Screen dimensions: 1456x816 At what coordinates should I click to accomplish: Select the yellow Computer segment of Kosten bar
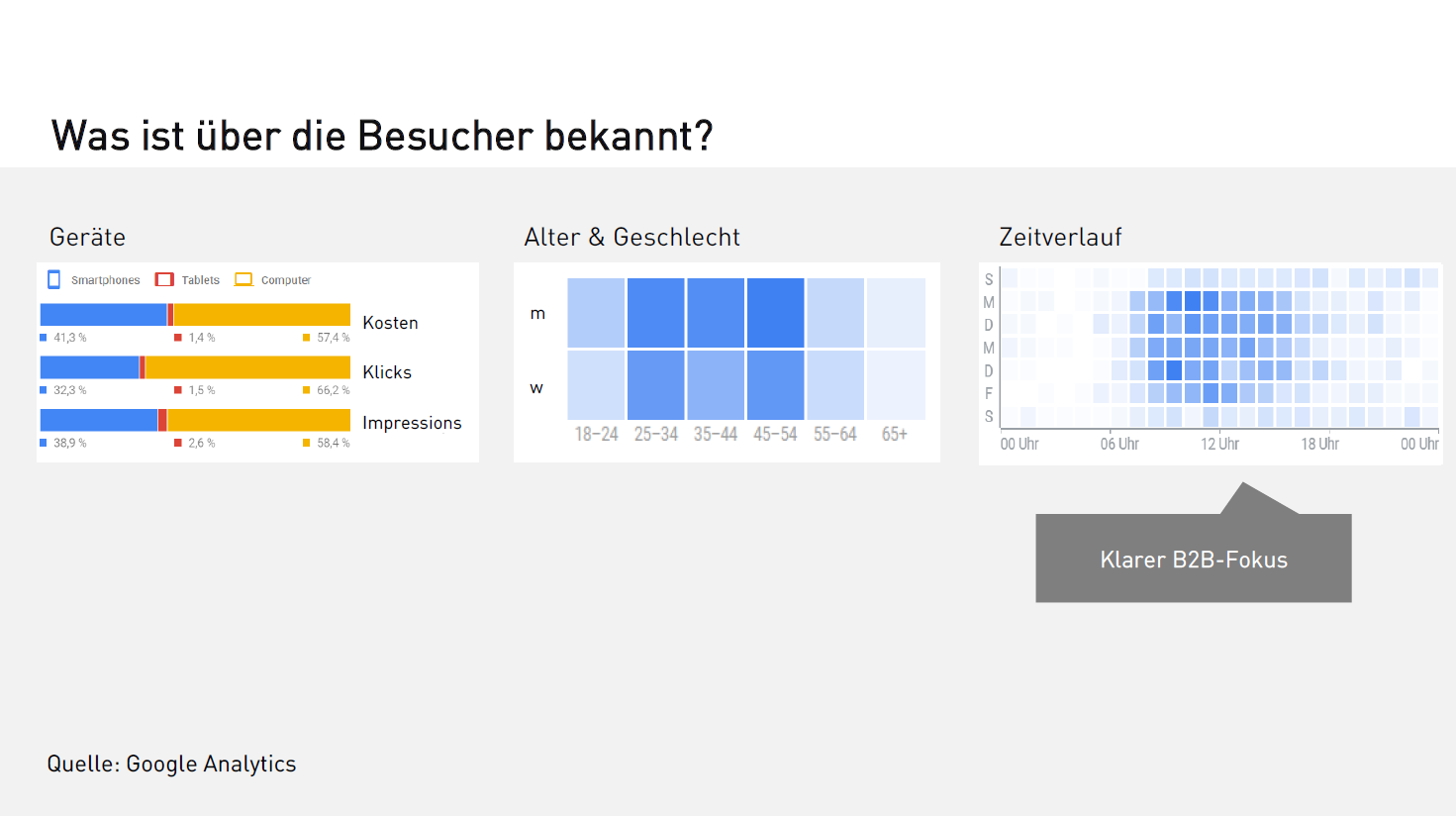click(x=262, y=315)
